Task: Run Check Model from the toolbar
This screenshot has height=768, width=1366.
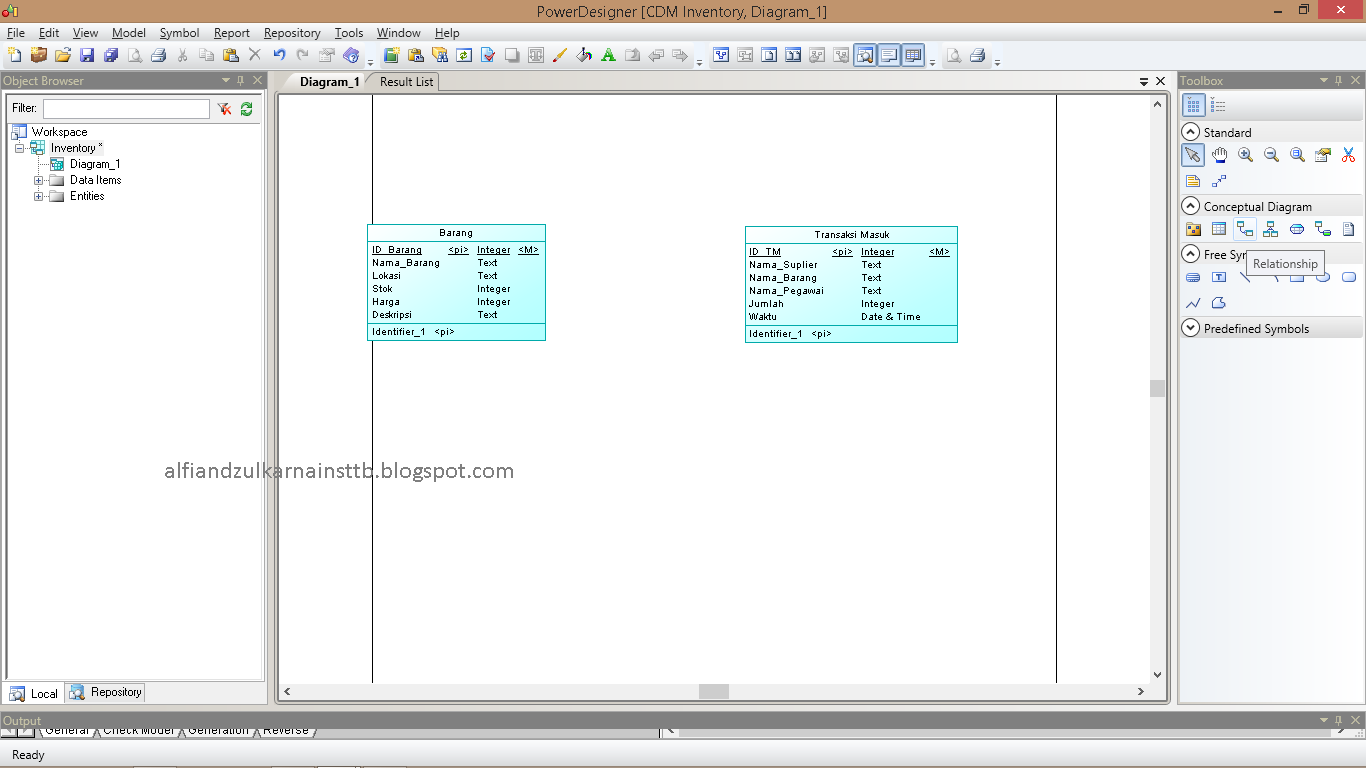Action: tap(487, 55)
